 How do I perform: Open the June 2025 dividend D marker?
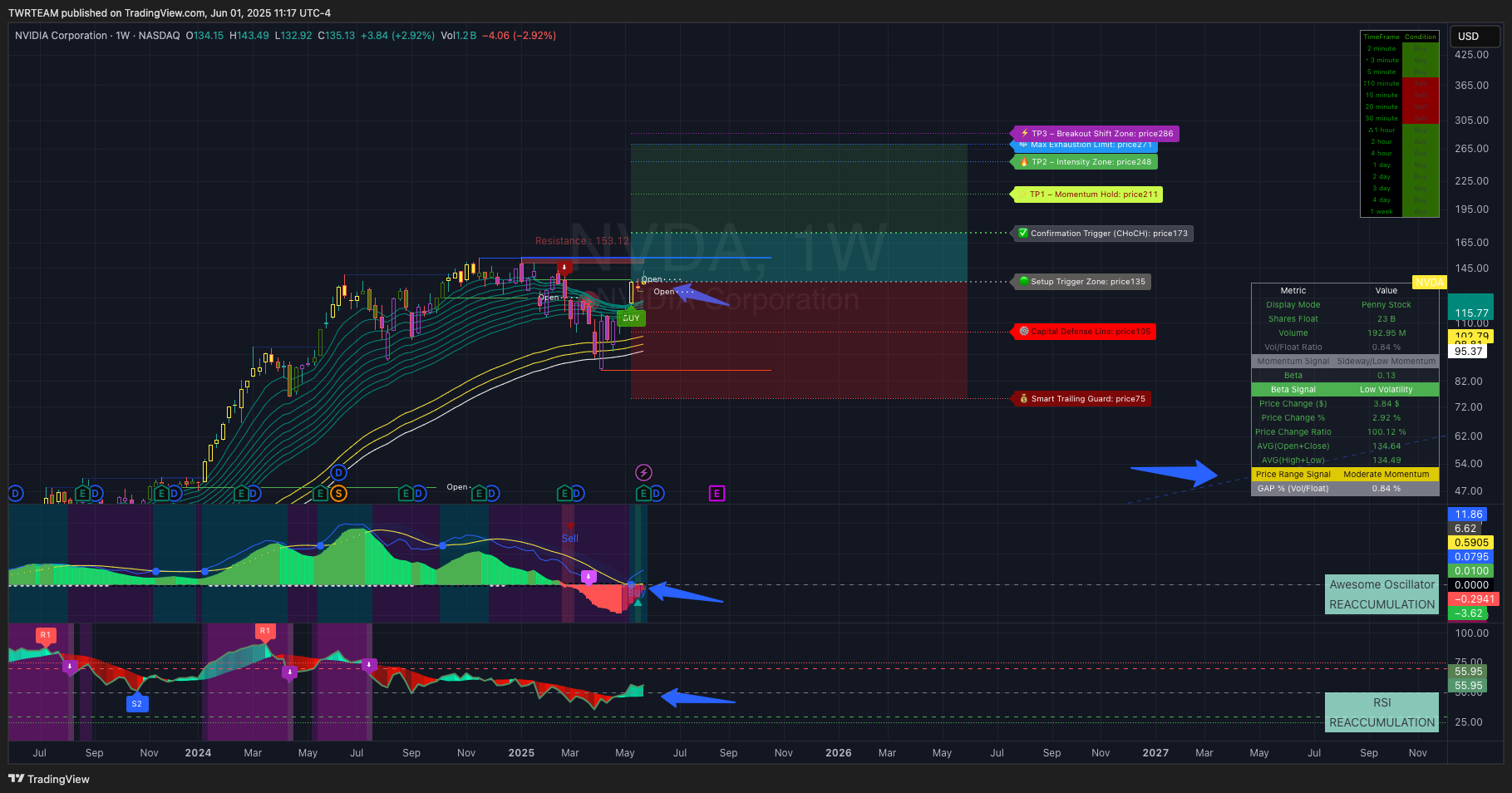click(657, 494)
